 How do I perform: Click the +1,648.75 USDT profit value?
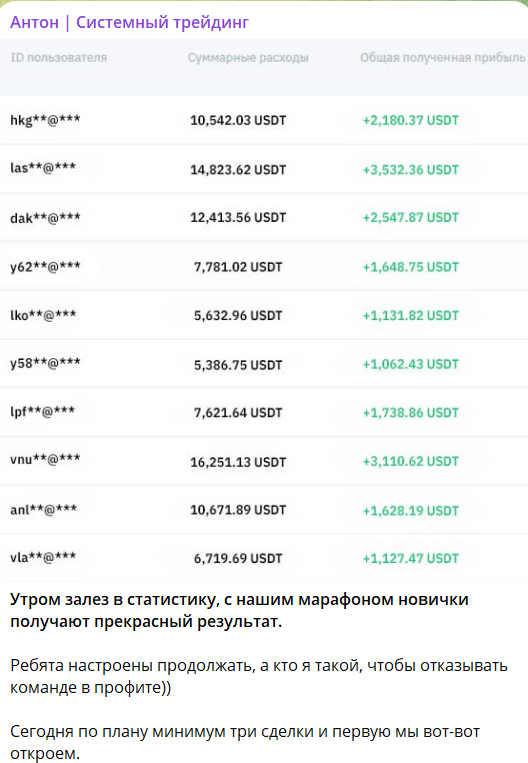pyautogui.click(x=411, y=267)
